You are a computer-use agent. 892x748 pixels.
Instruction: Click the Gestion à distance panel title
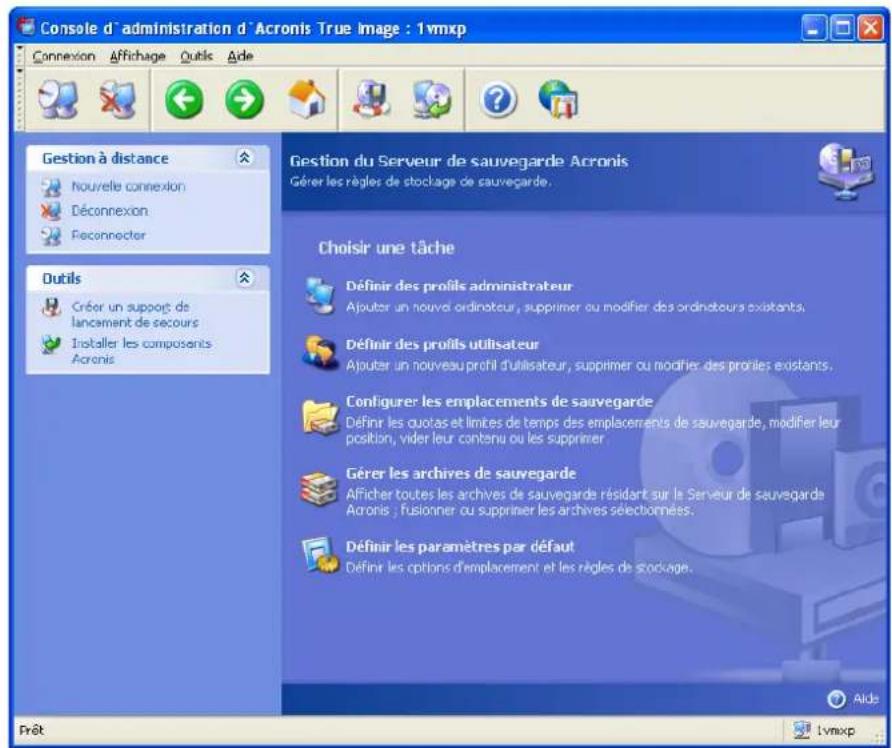[x=105, y=159]
